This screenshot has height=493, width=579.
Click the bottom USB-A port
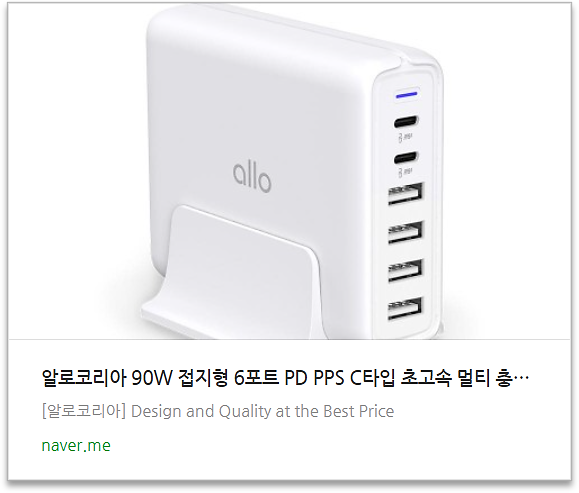click(x=405, y=308)
